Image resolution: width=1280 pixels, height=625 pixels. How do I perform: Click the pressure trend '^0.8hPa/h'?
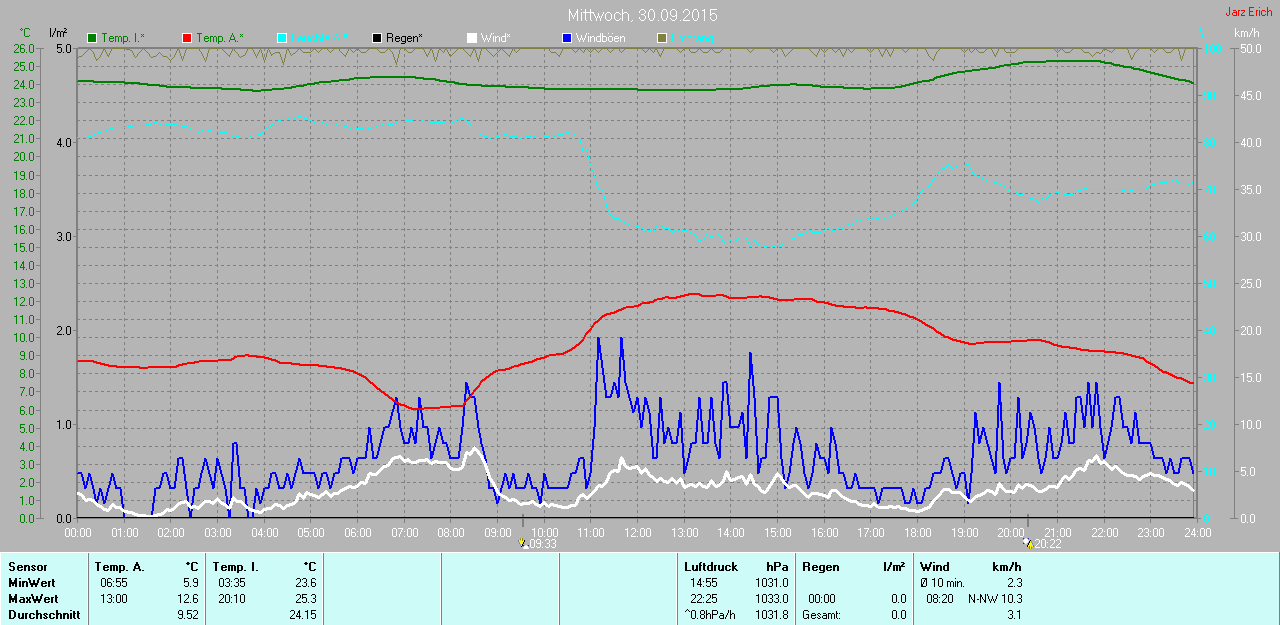click(708, 615)
